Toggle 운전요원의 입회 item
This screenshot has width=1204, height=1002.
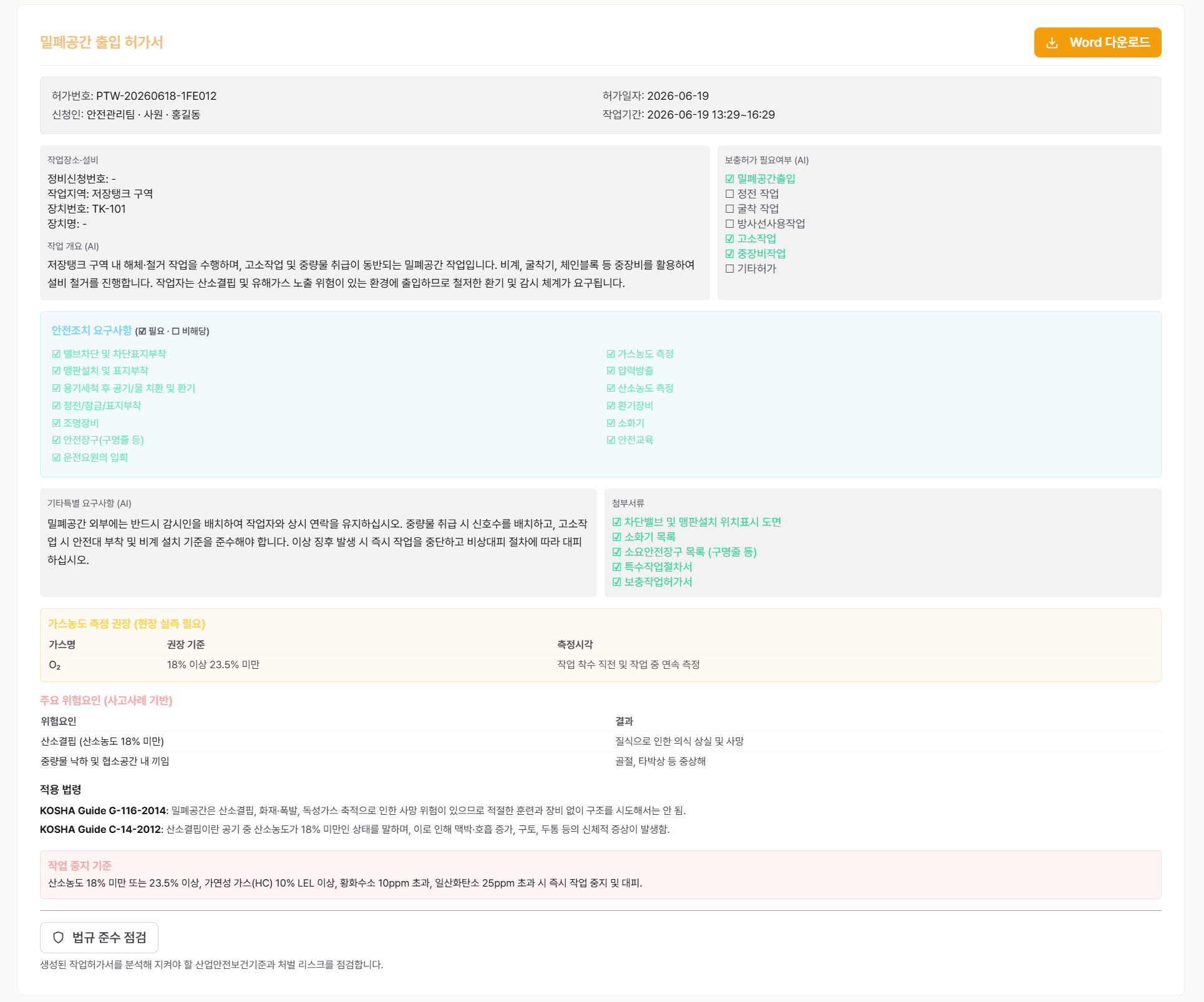click(90, 457)
